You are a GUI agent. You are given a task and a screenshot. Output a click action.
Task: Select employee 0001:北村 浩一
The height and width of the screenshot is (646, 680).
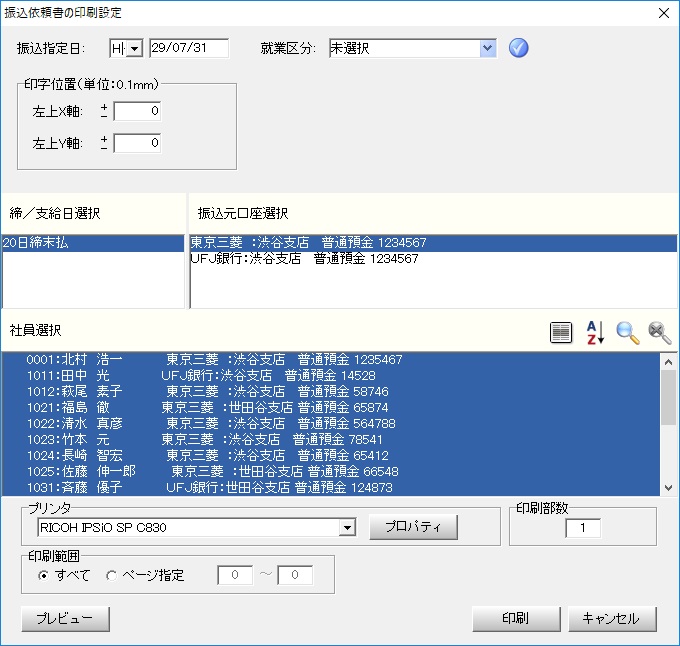pyautogui.click(x=331, y=359)
